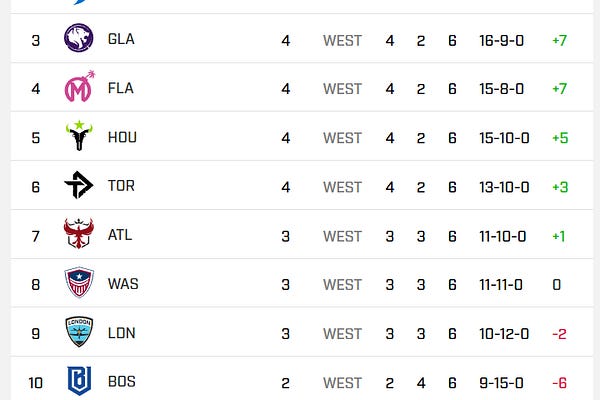
Task: Click the GLA team logo icon
Action: click(x=78, y=38)
